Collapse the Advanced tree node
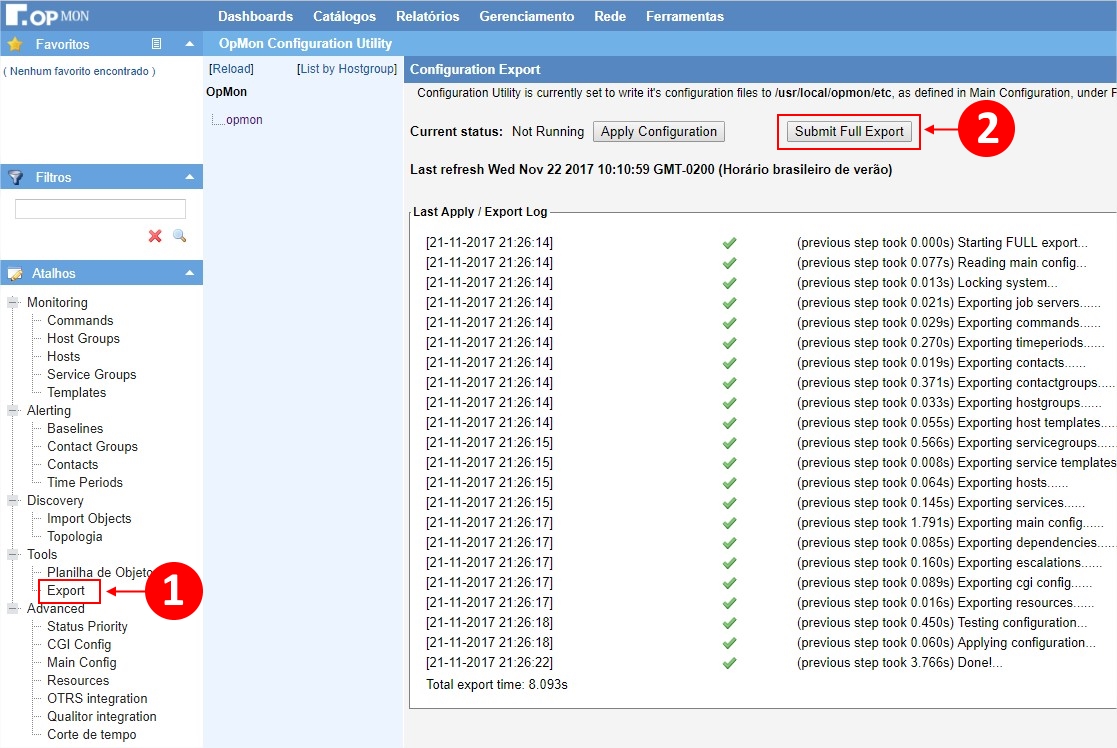Image resolution: width=1117 pixels, height=748 pixels. [13, 608]
